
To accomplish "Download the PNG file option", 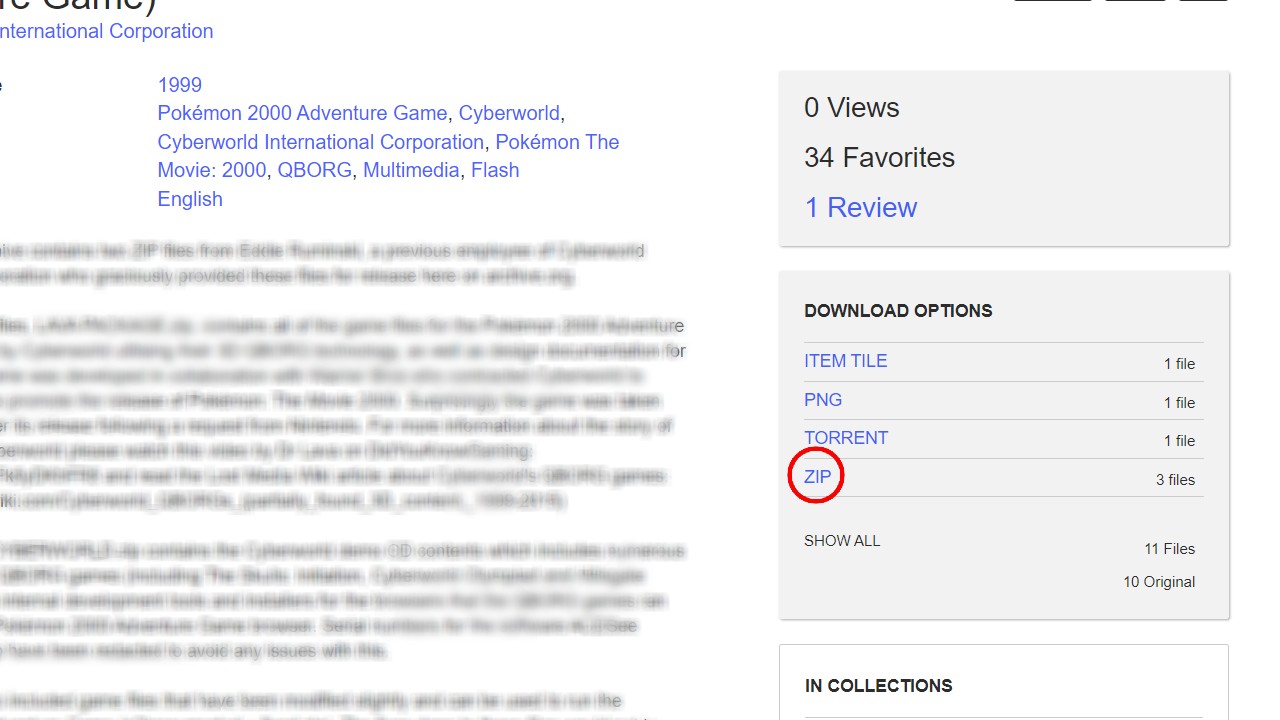I will coord(823,400).
